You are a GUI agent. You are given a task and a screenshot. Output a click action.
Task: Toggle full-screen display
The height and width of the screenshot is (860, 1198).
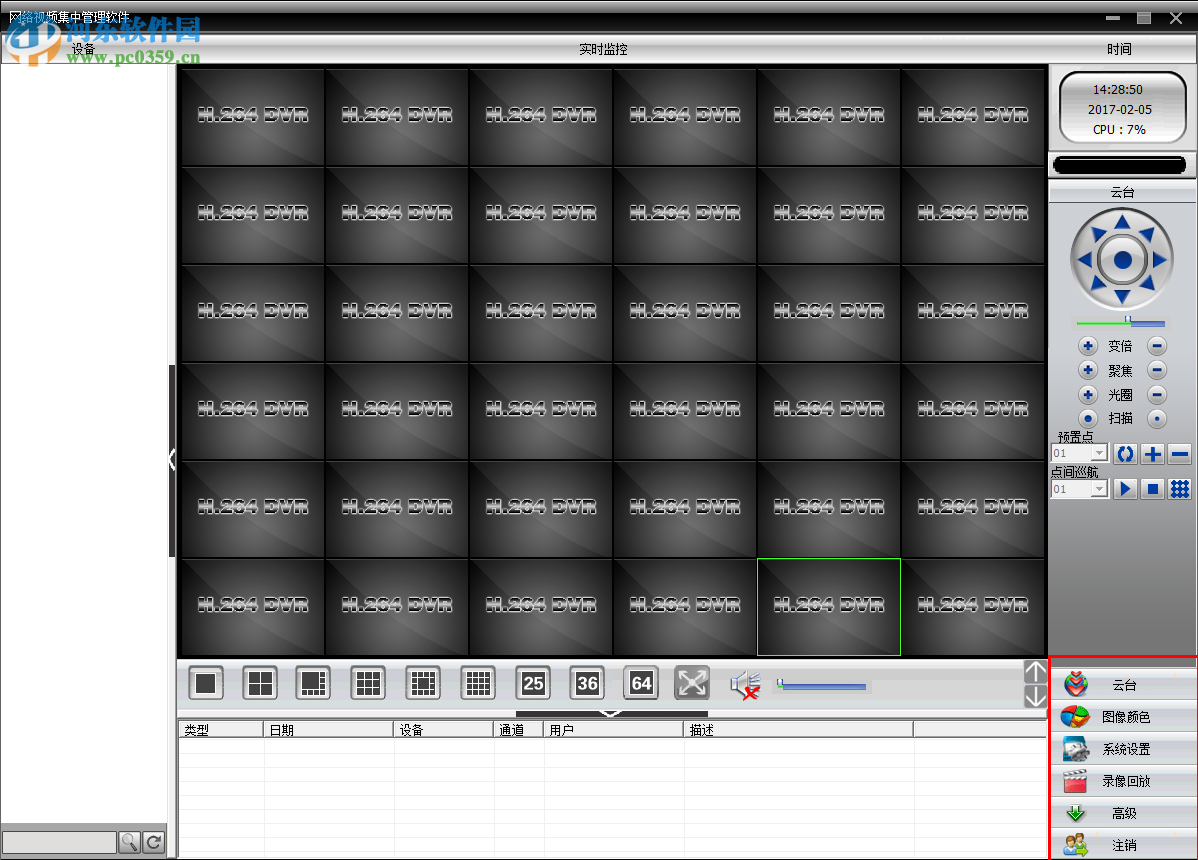[x=692, y=683]
